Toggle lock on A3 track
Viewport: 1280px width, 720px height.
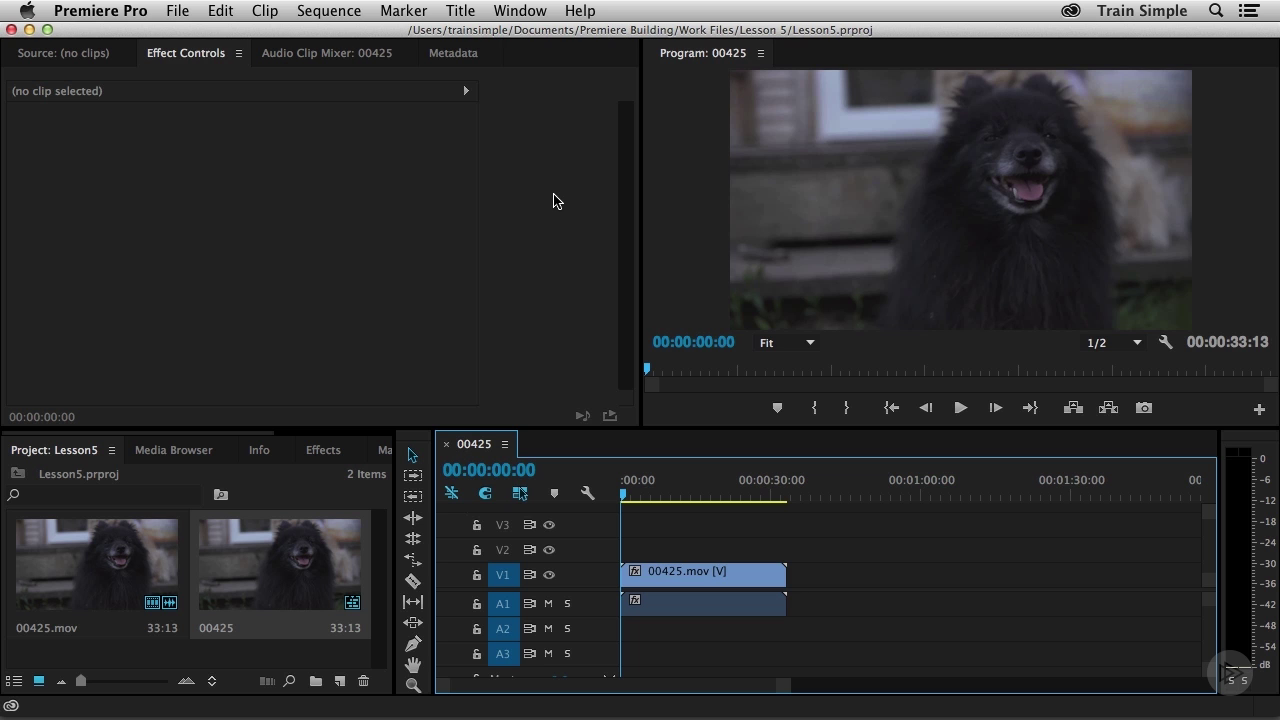(477, 654)
